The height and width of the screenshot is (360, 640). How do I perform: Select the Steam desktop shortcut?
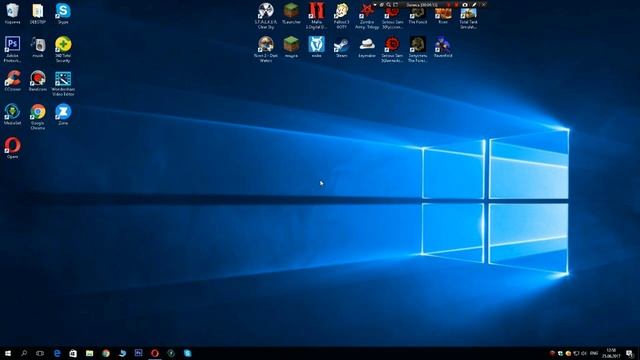pyautogui.click(x=342, y=47)
